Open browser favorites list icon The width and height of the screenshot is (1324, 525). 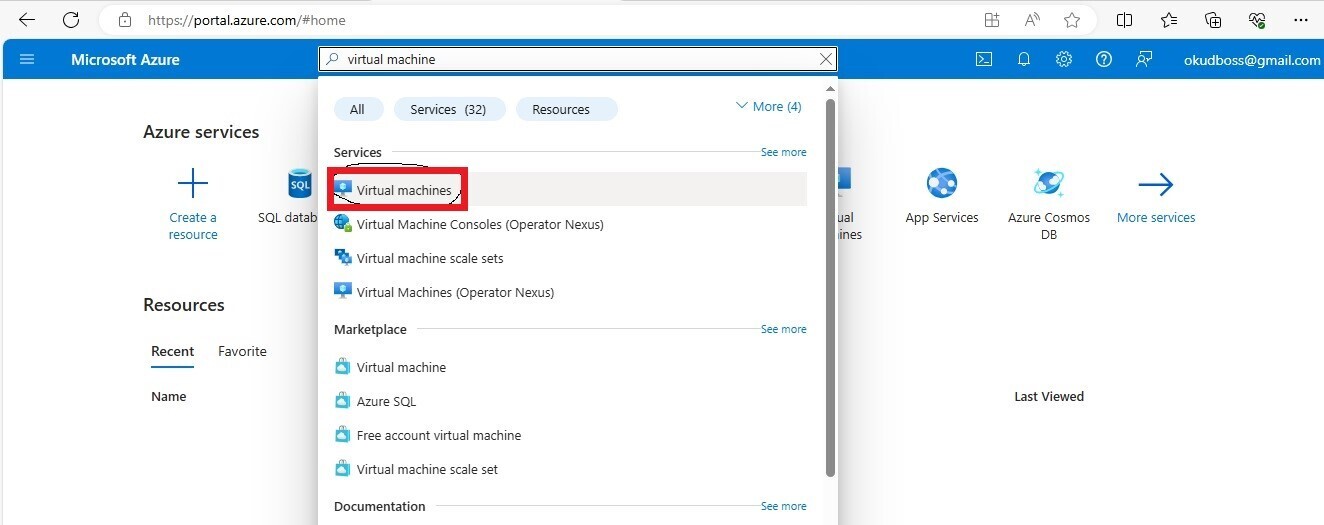[x=1169, y=20]
